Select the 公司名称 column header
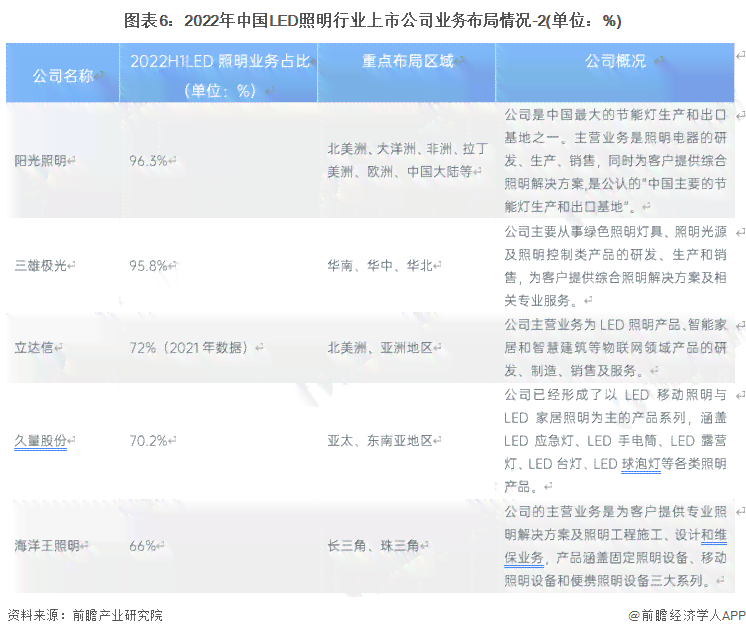This screenshot has width=746, height=636. coord(63,75)
